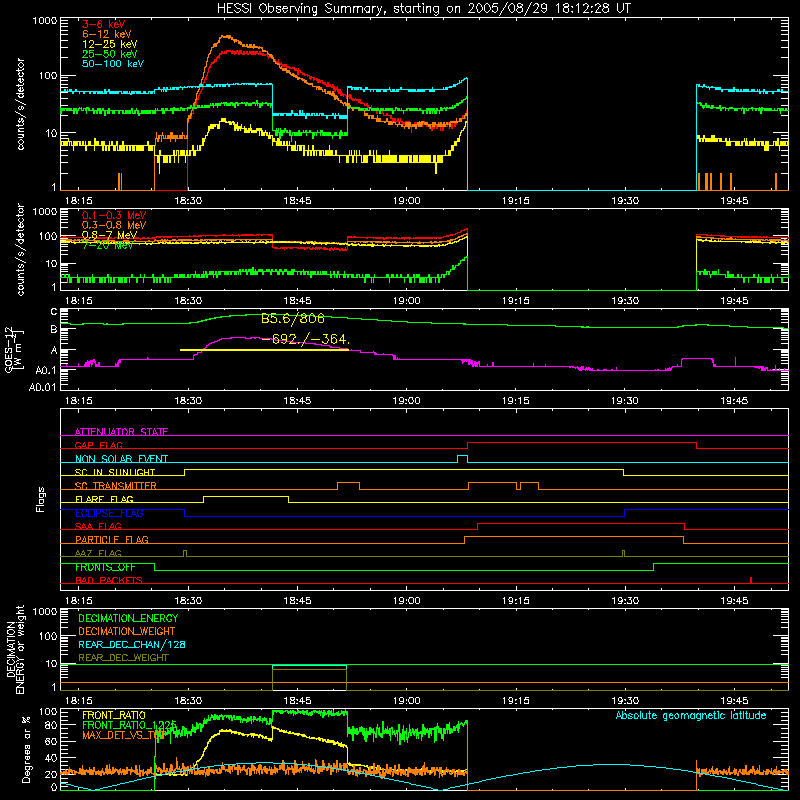The width and height of the screenshot is (800, 800).
Task: Click the SC_TRANSMITTER flag label
Action: tap(115, 486)
